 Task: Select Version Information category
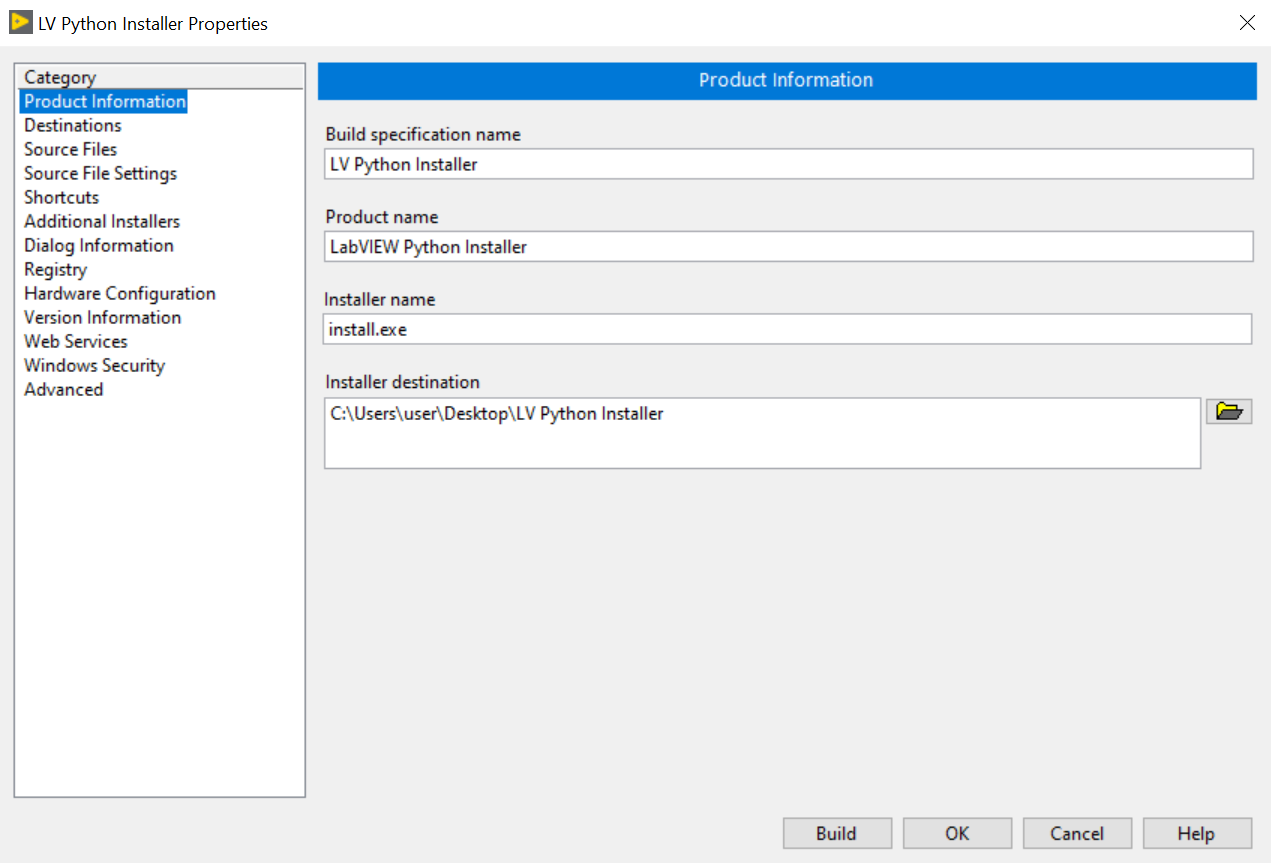point(103,317)
